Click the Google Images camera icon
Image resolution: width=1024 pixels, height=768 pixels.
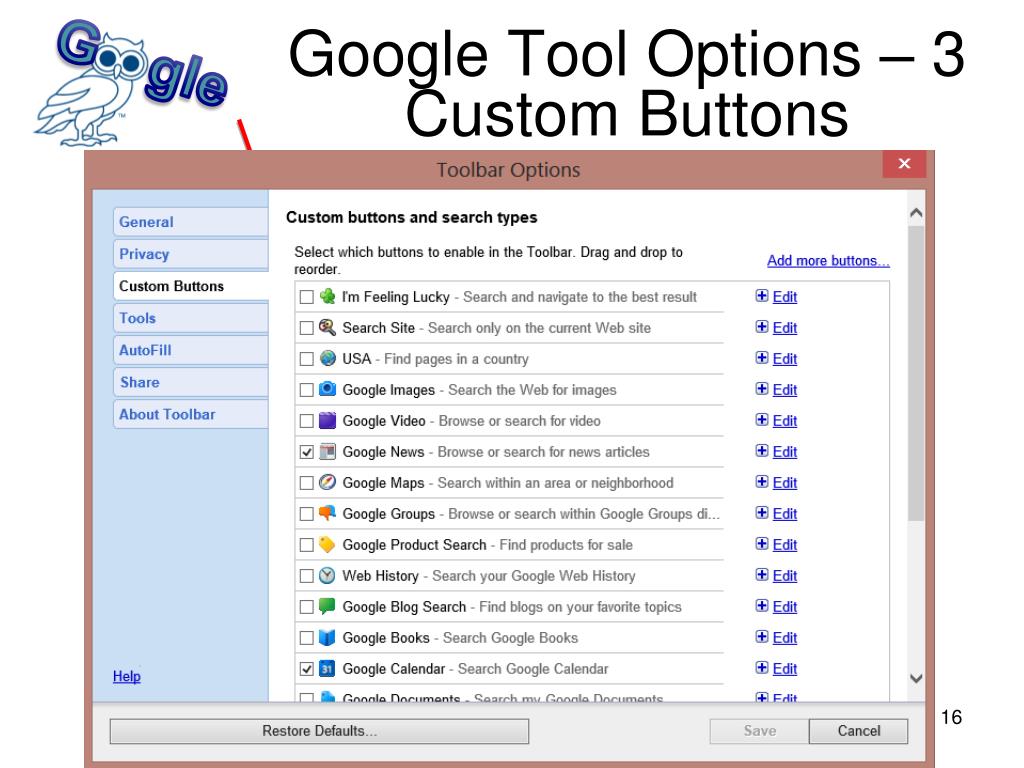point(327,389)
